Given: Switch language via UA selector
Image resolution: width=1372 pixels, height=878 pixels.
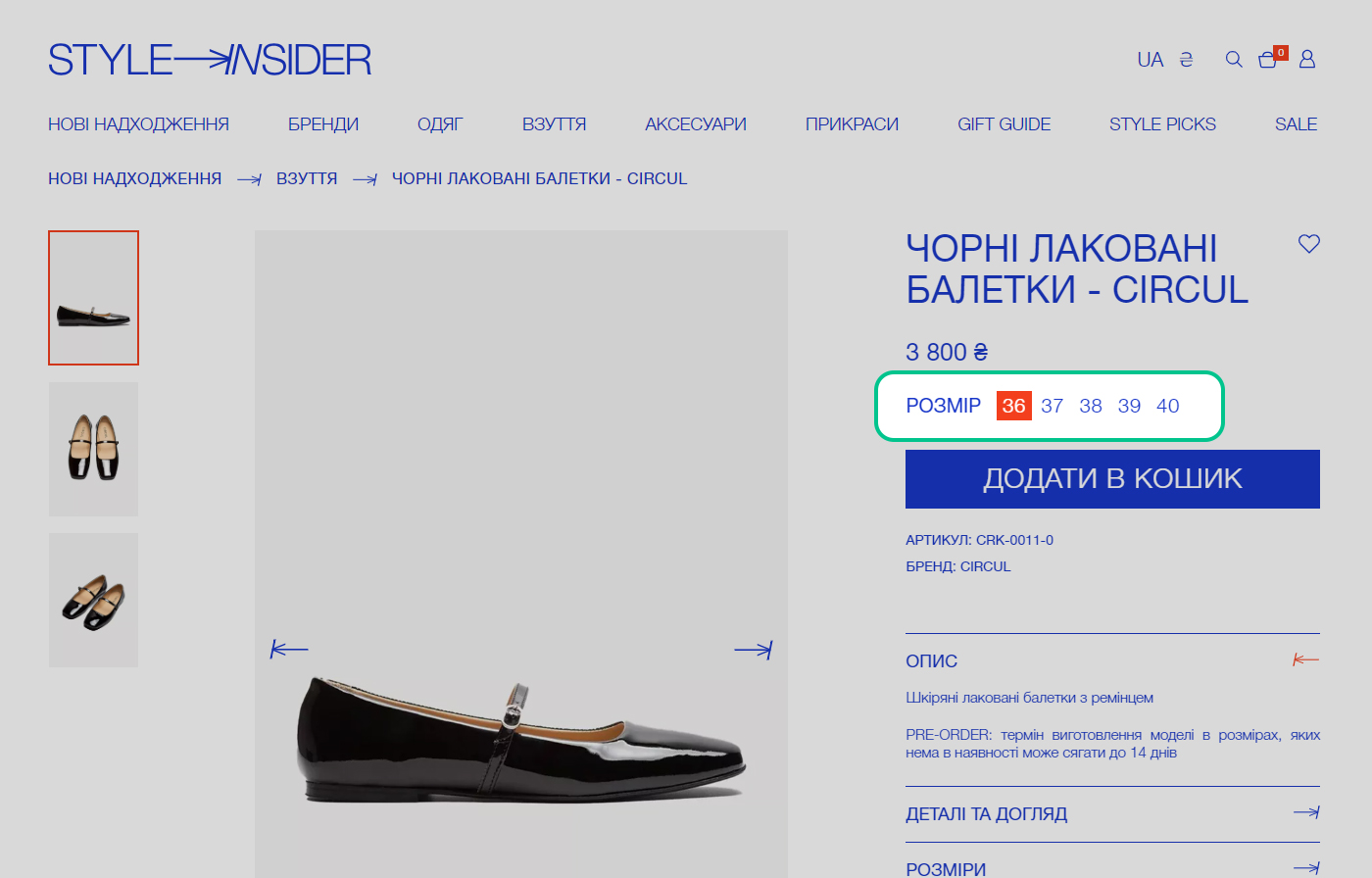Looking at the screenshot, I should (x=1151, y=60).
